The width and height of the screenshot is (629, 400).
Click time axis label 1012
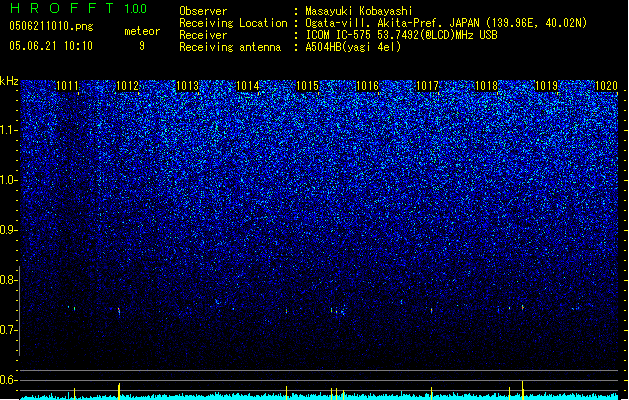click(127, 86)
